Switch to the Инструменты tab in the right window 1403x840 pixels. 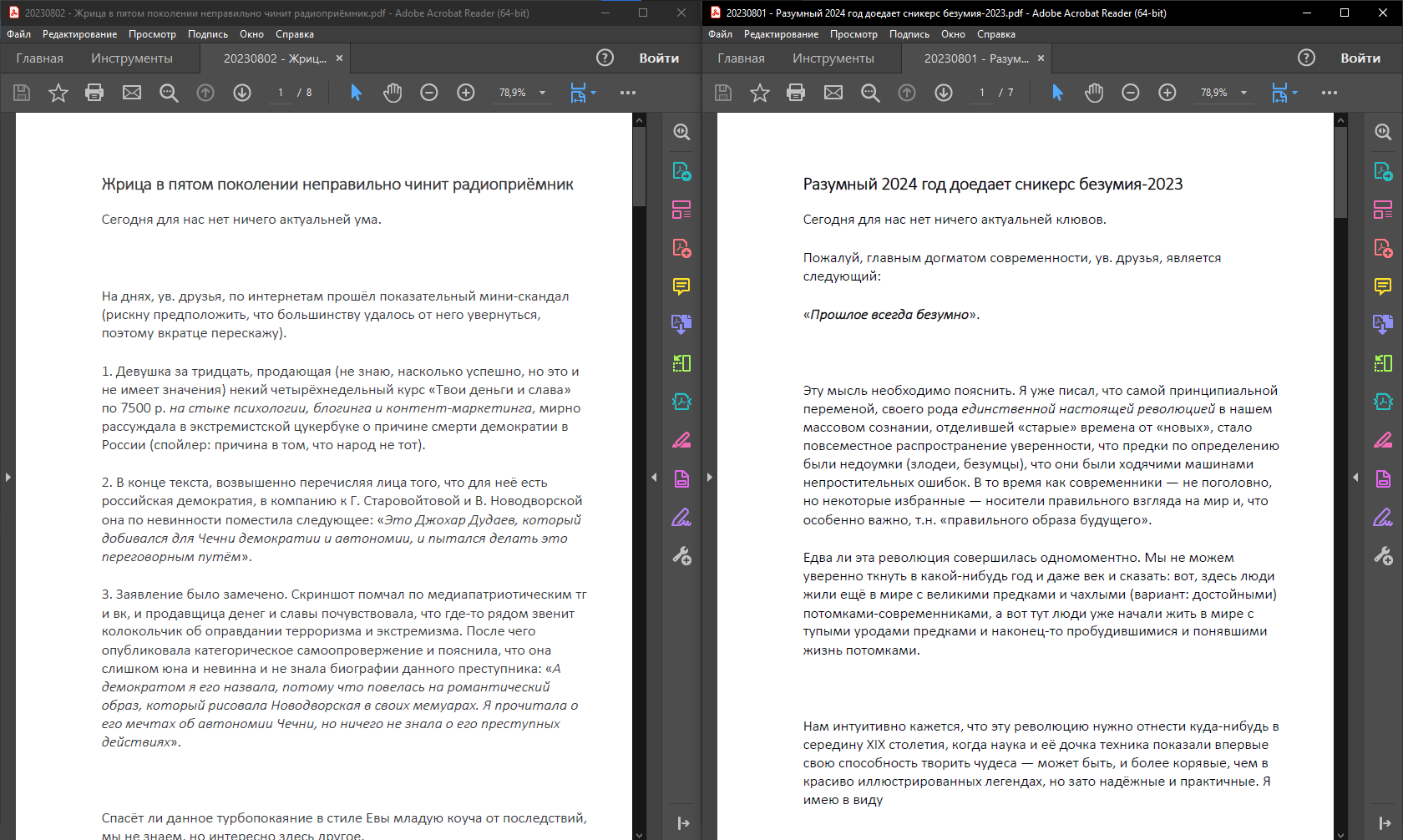pyautogui.click(x=833, y=58)
